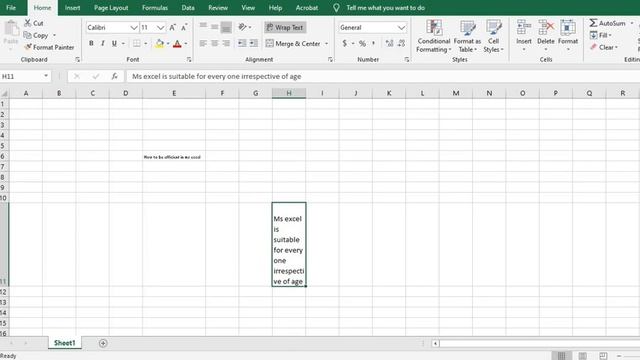Viewport: 640px width, 360px height.
Task: Open Cell Styles gallery
Action: (x=493, y=36)
